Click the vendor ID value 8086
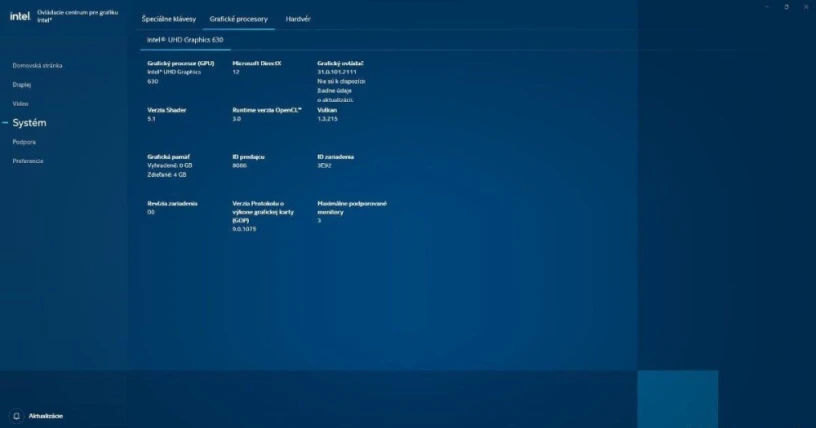The image size is (816, 428). click(239, 166)
